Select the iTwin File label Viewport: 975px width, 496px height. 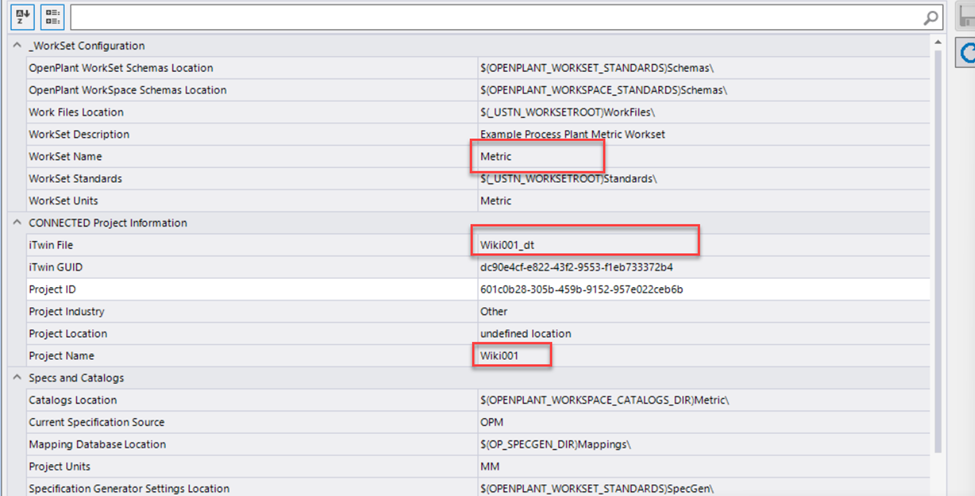50,245
